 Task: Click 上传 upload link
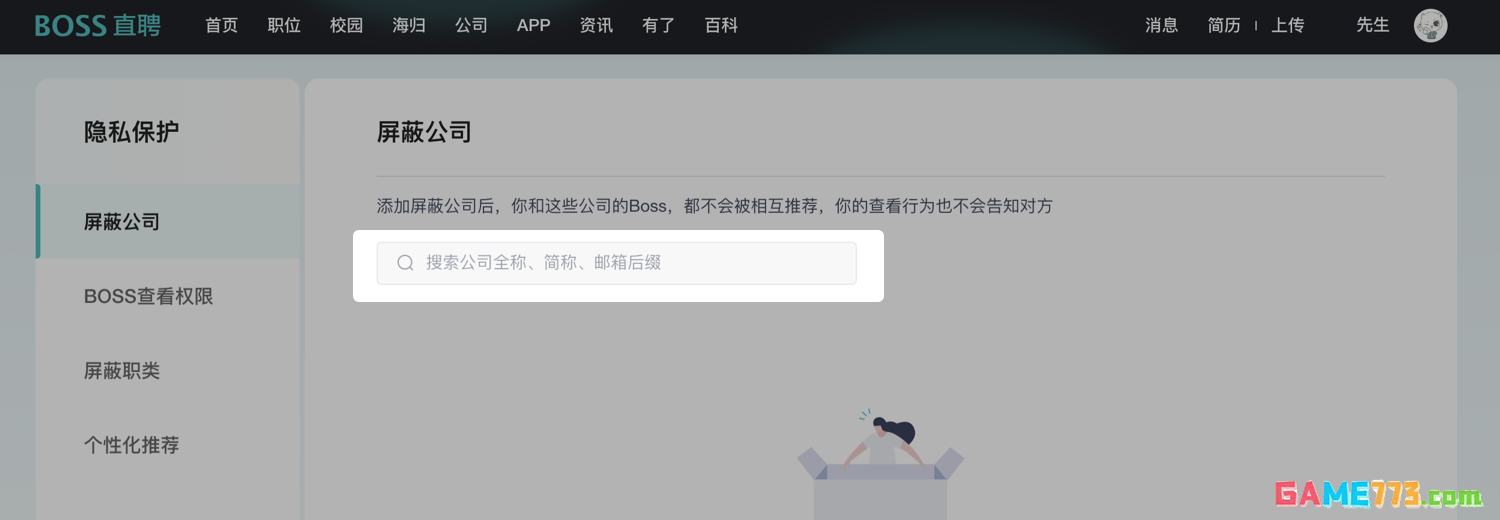click(x=1287, y=26)
